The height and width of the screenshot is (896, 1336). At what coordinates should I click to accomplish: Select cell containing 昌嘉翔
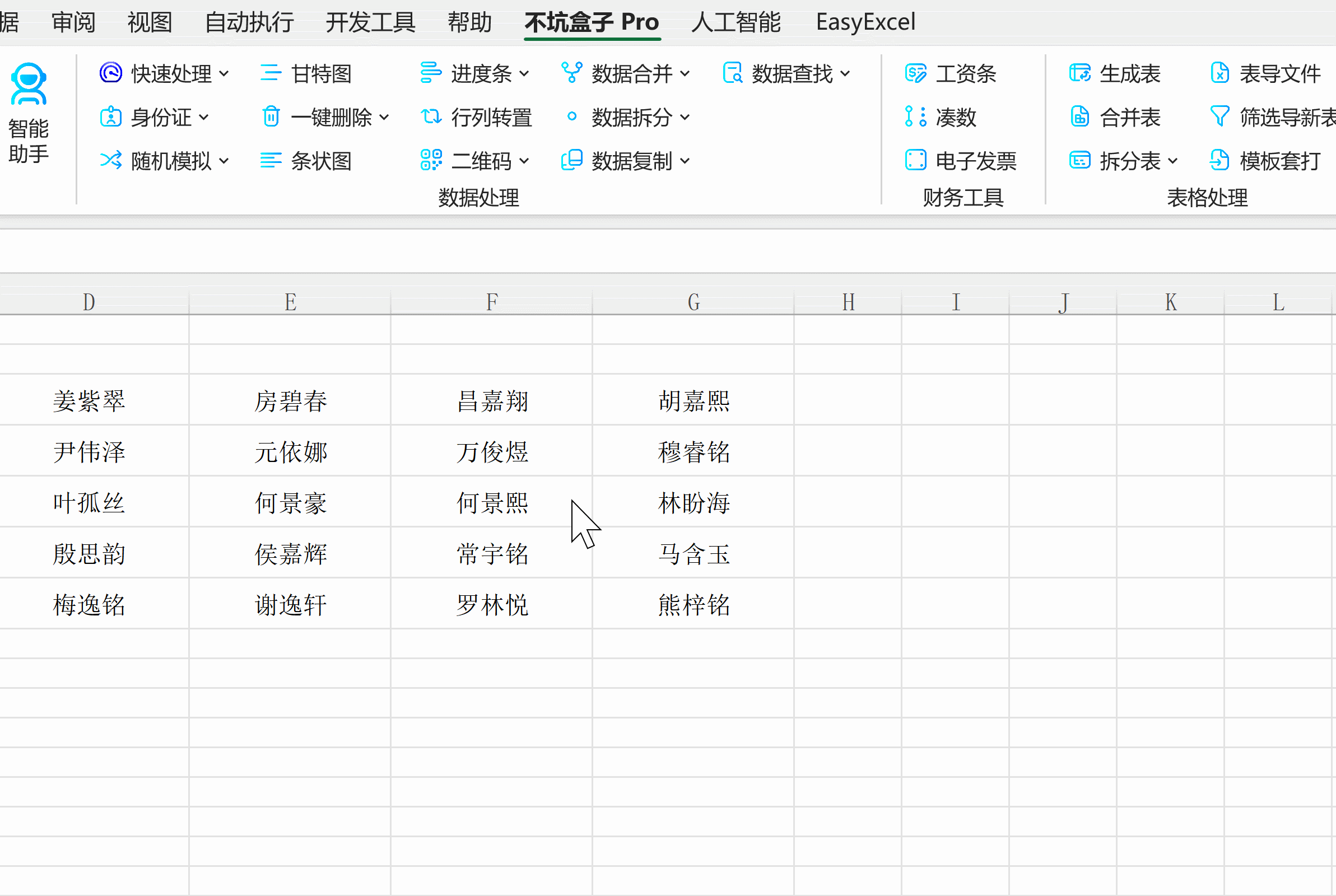point(492,400)
